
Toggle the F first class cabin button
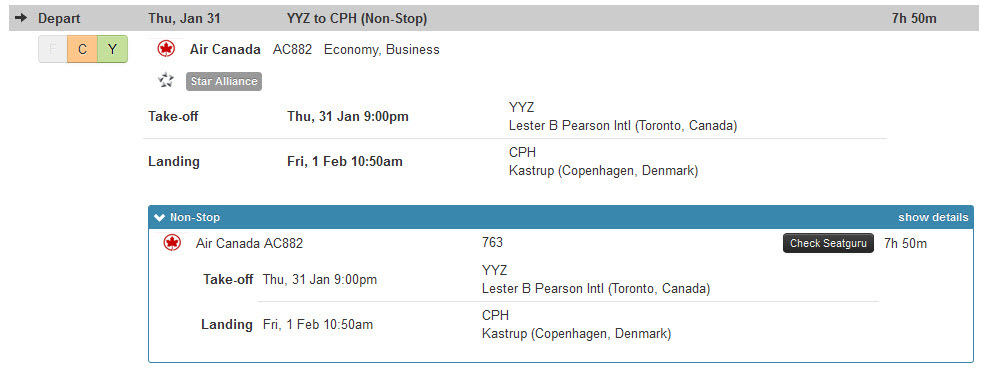tap(53, 49)
